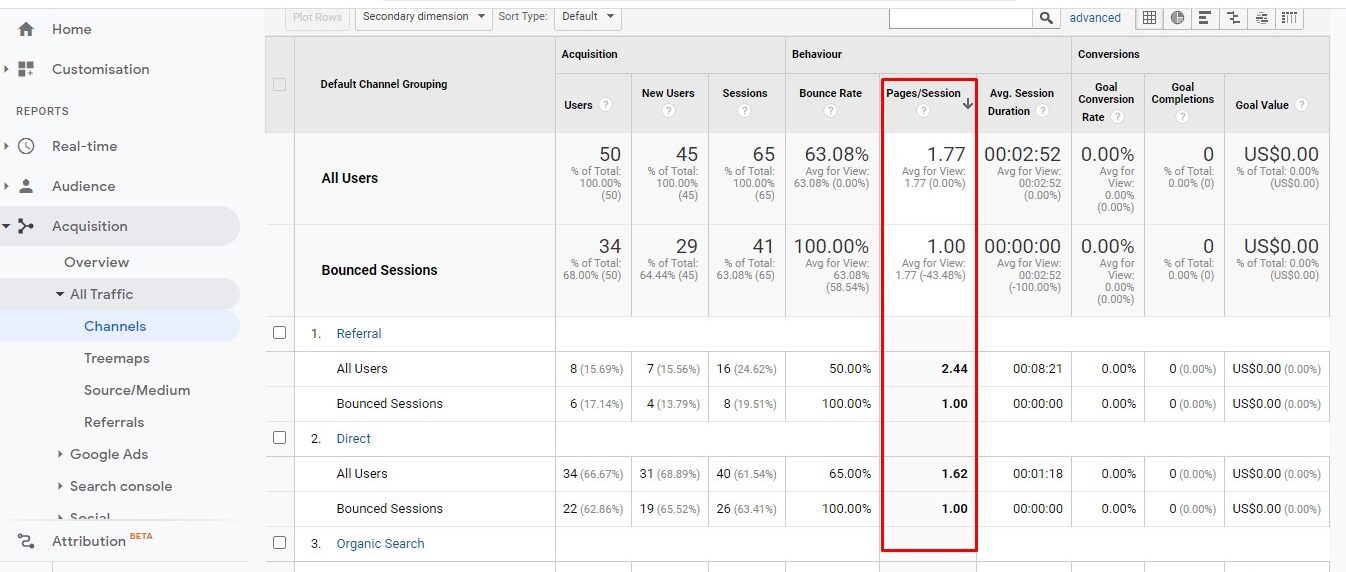This screenshot has width=1346, height=572.
Task: Click the search magnifier button
Action: (x=1046, y=17)
